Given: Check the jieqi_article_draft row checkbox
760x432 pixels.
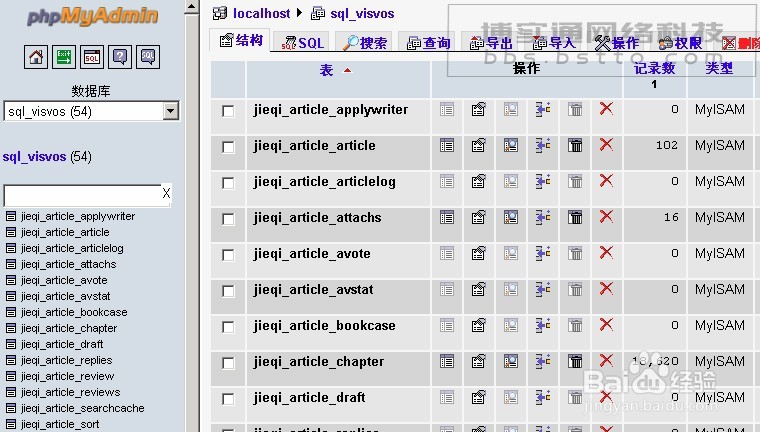Looking at the screenshot, I should 228,399.
